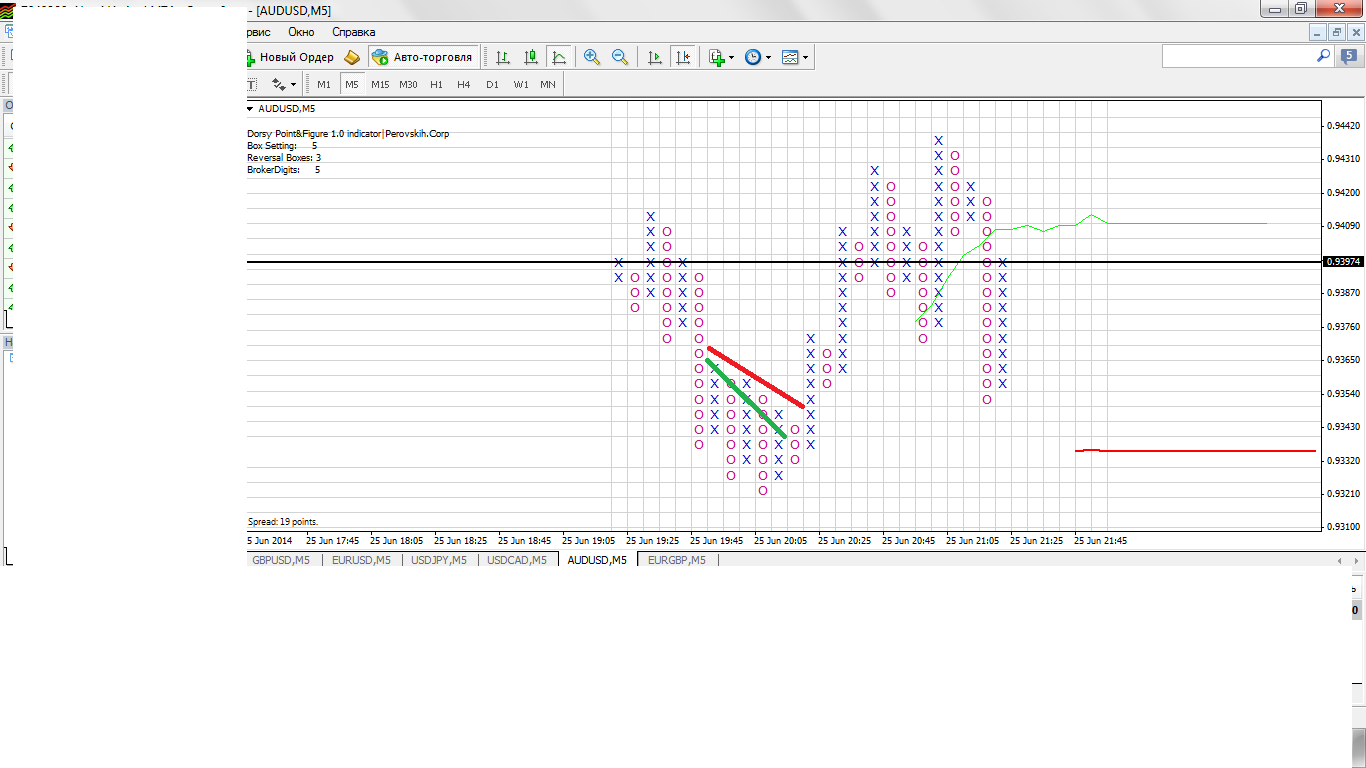This screenshot has height=768, width=1366.
Task: Click the yellow MetaEditor book icon
Action: pyautogui.click(x=352, y=57)
